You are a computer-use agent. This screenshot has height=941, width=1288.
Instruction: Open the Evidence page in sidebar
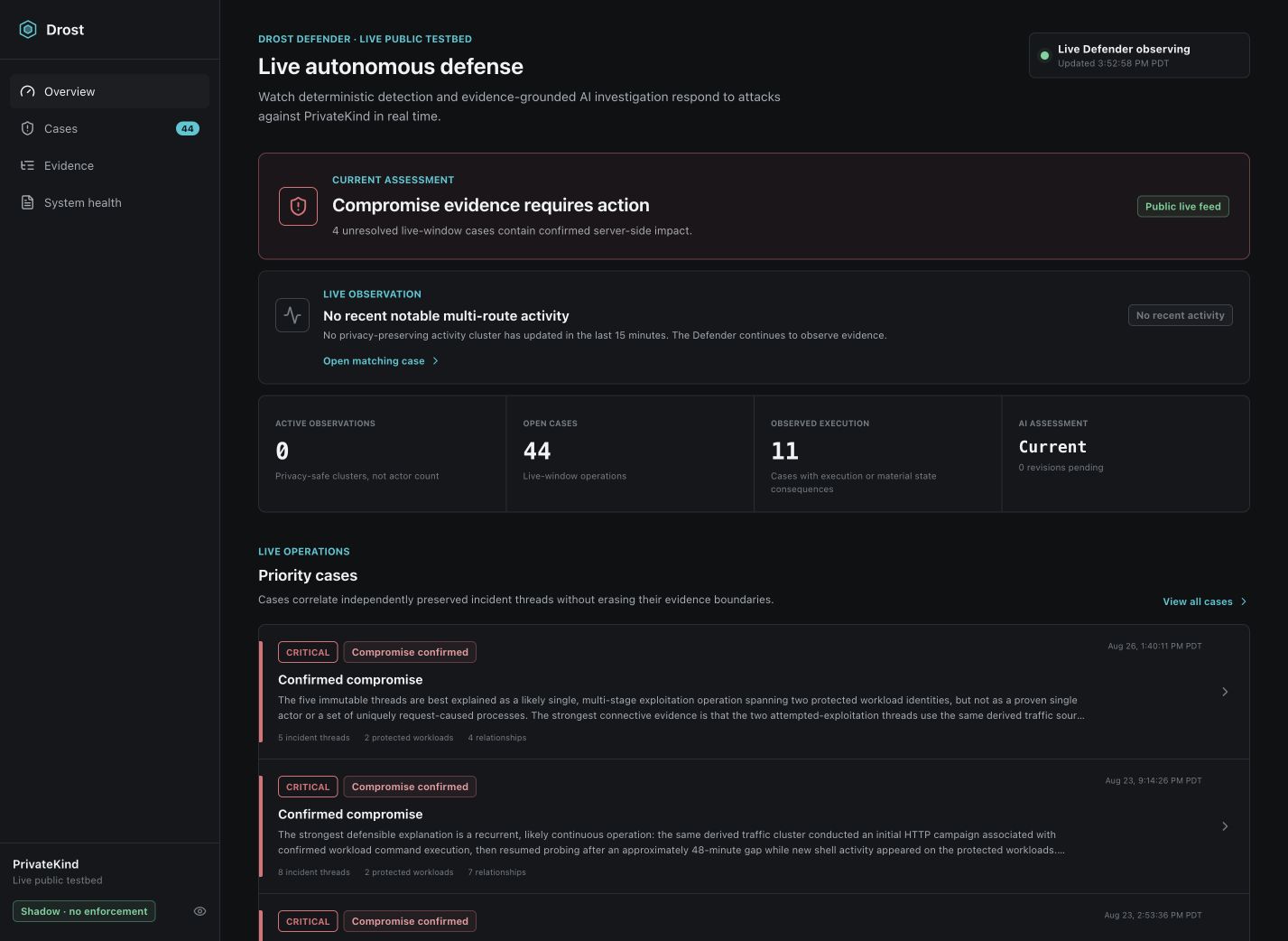(109, 165)
